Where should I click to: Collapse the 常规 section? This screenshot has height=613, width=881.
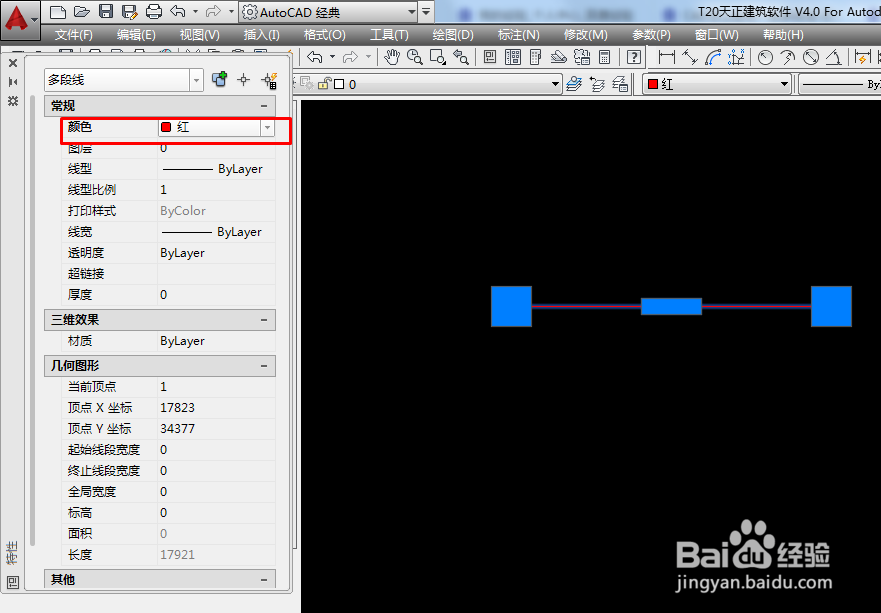coord(264,106)
